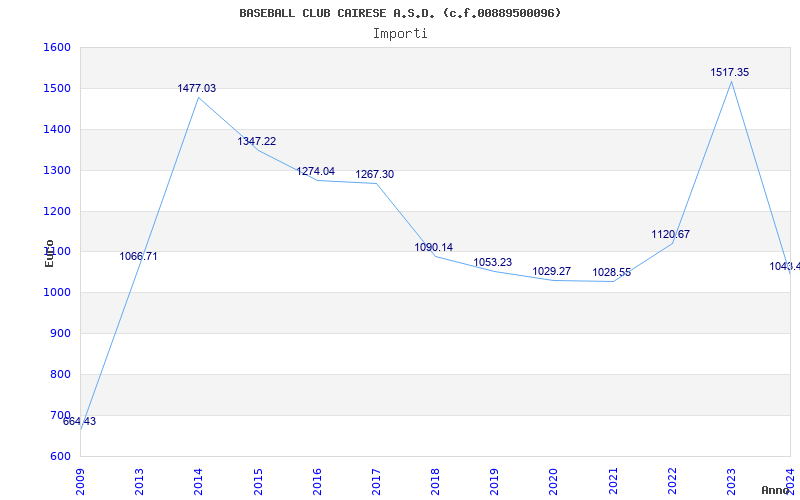Click the 2017 x-axis year label

tap(376, 481)
